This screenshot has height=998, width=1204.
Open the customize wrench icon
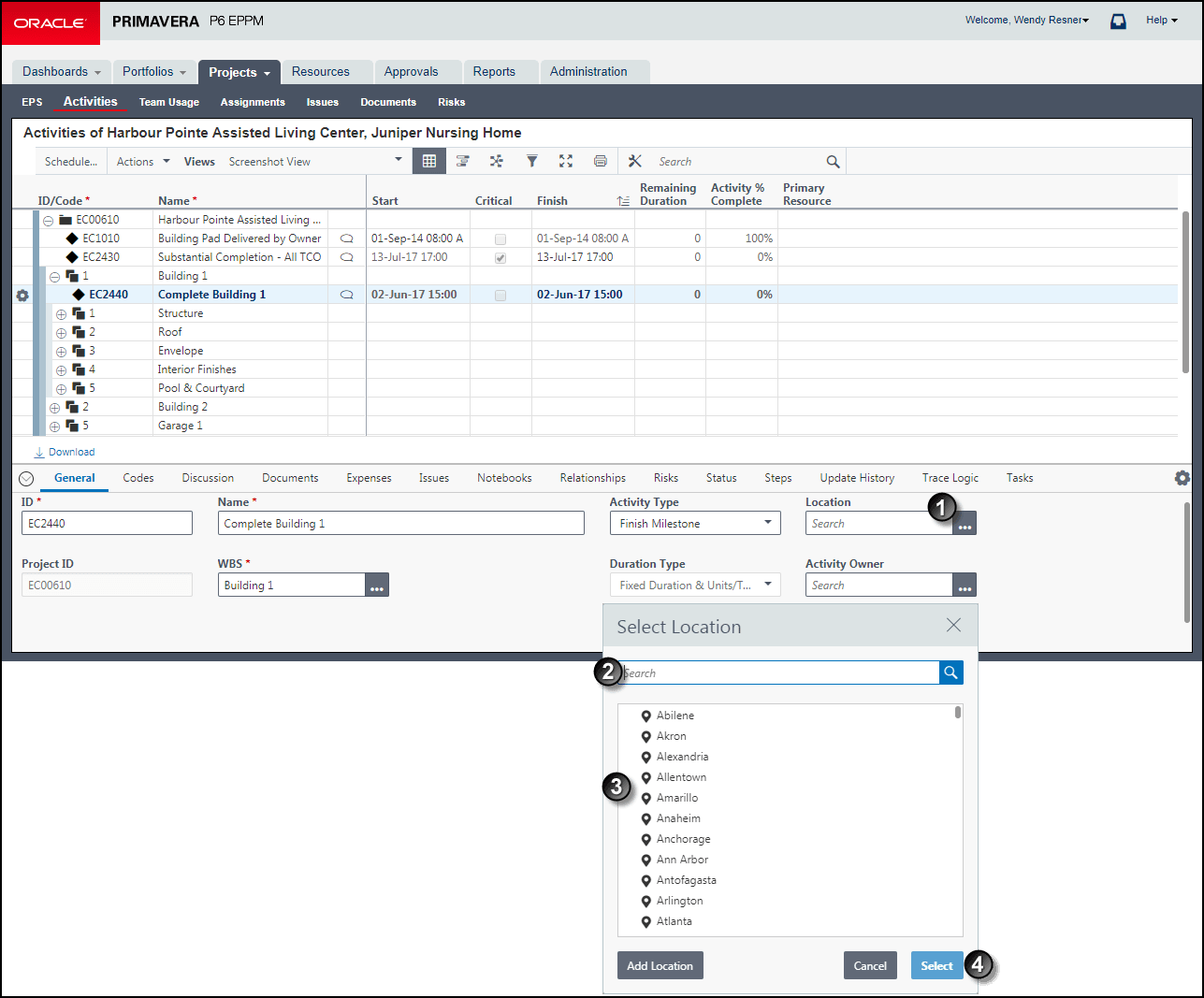635,161
